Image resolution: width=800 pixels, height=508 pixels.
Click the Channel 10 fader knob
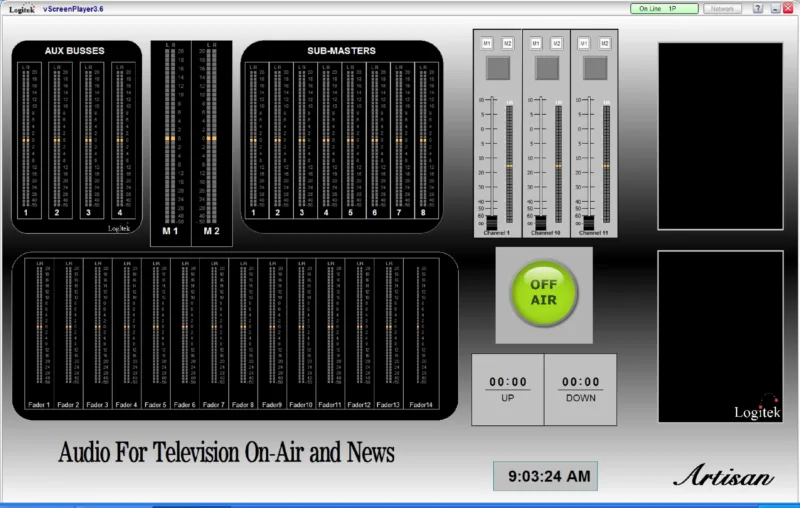pyautogui.click(x=540, y=223)
